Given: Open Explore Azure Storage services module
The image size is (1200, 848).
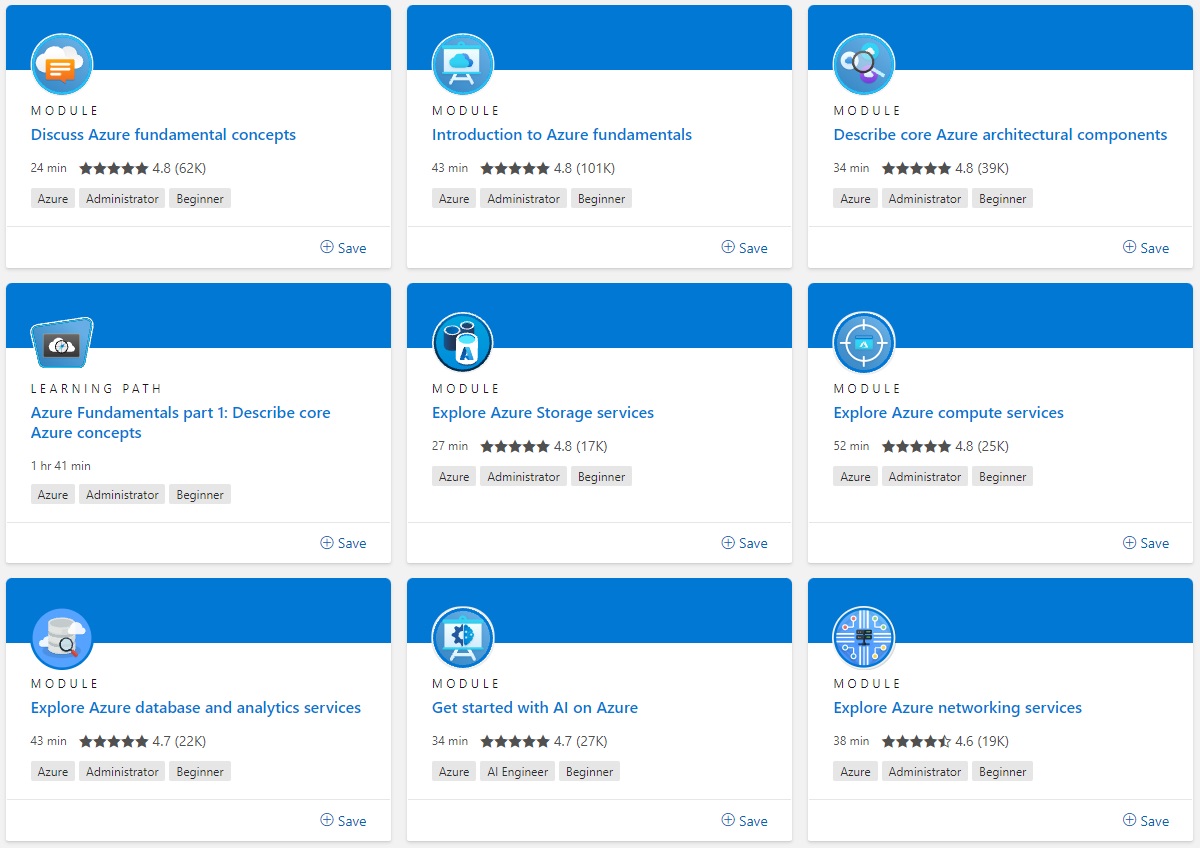Looking at the screenshot, I should [542, 413].
